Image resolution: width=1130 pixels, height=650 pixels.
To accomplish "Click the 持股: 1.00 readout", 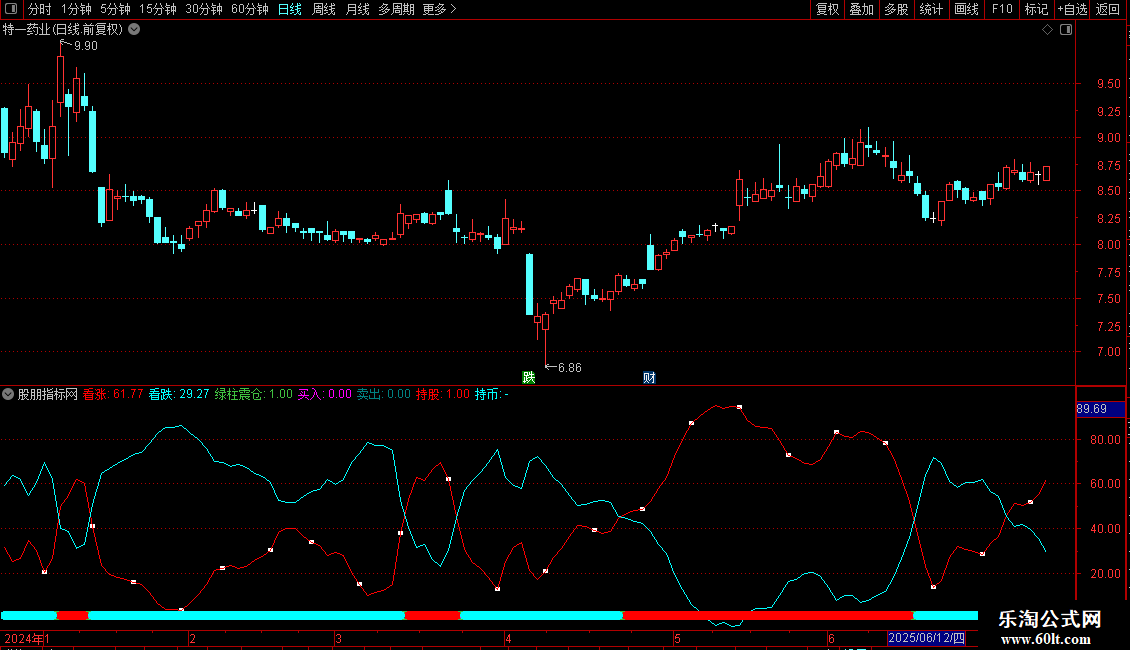I will [442, 394].
